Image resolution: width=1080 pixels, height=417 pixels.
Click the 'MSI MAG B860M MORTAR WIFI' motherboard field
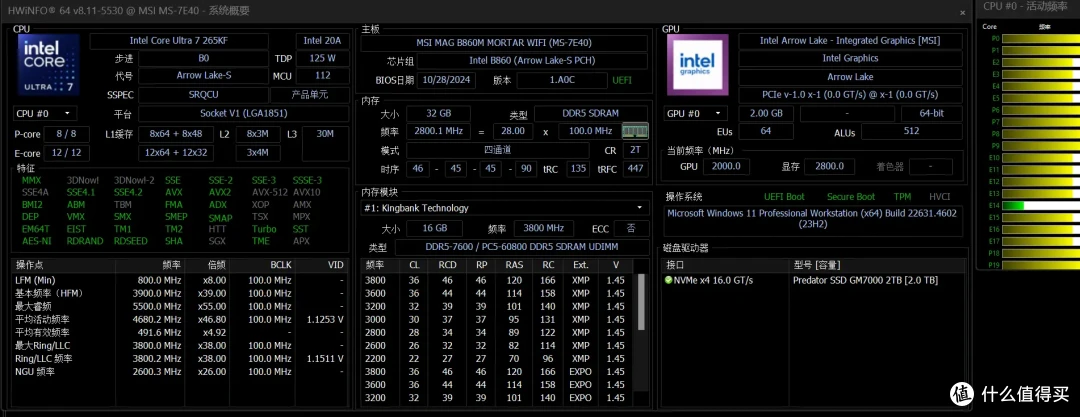504,42
